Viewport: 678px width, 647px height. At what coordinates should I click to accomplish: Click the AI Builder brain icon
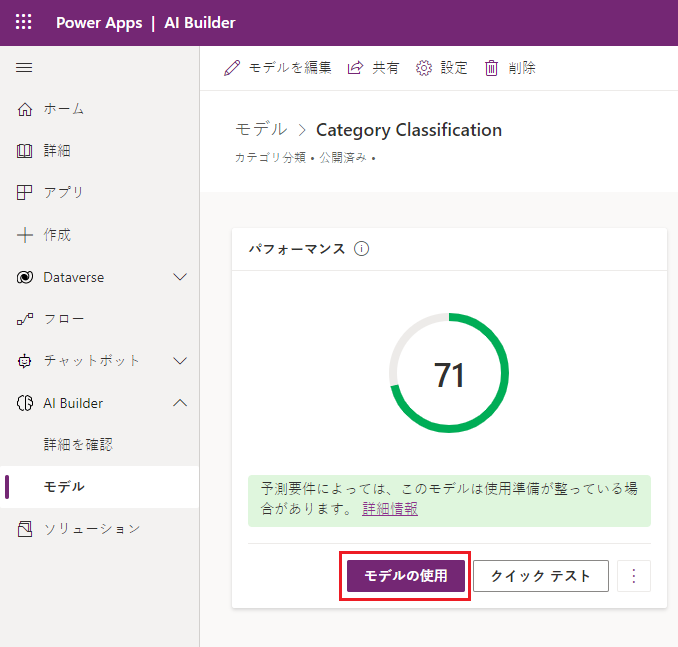pyautogui.click(x=25, y=403)
